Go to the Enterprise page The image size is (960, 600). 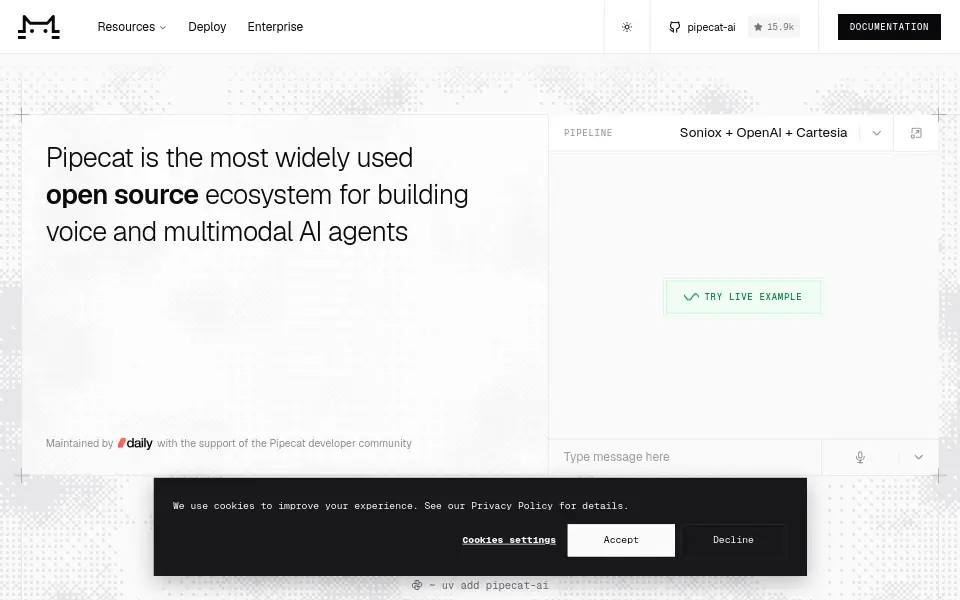275,27
